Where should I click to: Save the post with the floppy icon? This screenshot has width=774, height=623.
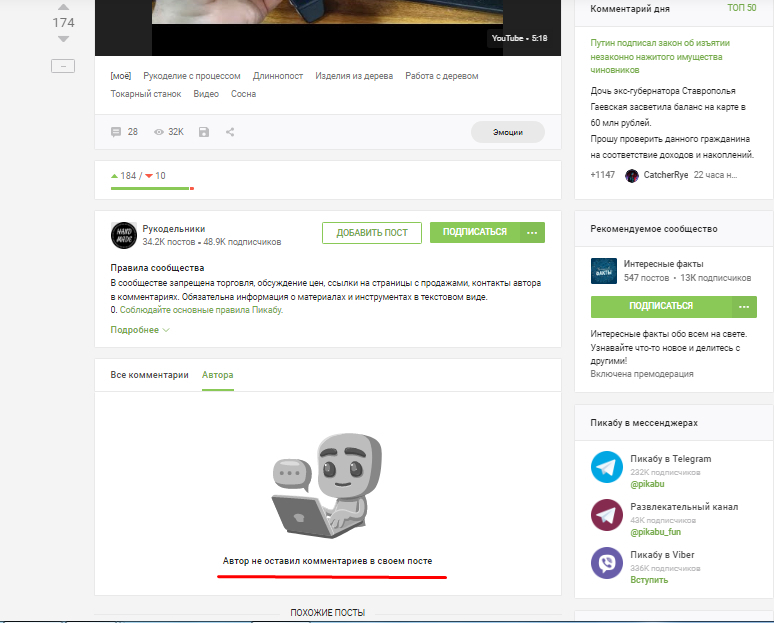204,132
